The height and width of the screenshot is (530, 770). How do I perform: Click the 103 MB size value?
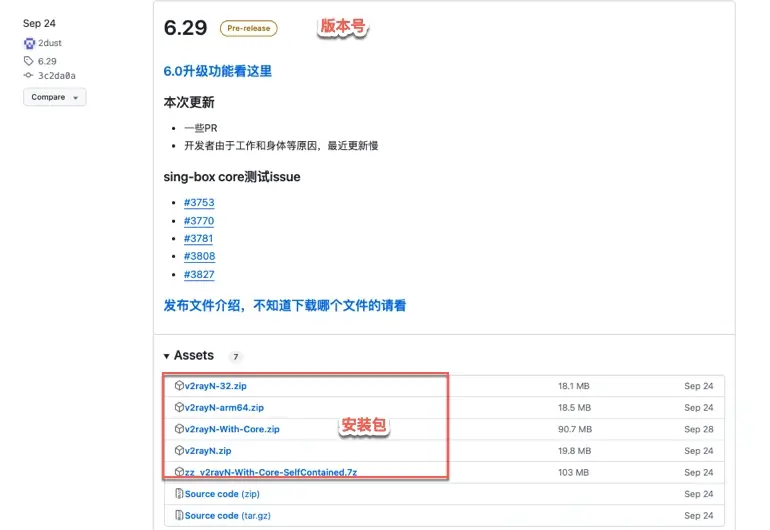(573, 473)
